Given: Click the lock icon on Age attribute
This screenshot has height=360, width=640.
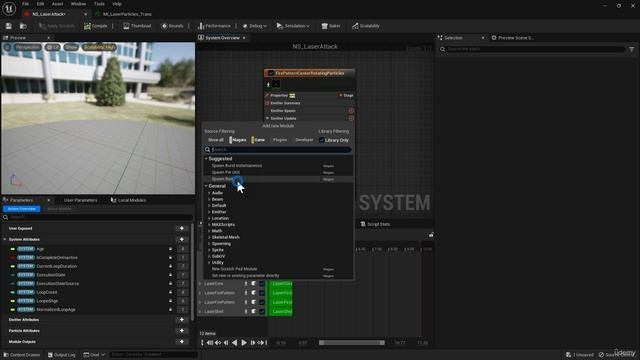Looking at the screenshot, I should point(171,249).
